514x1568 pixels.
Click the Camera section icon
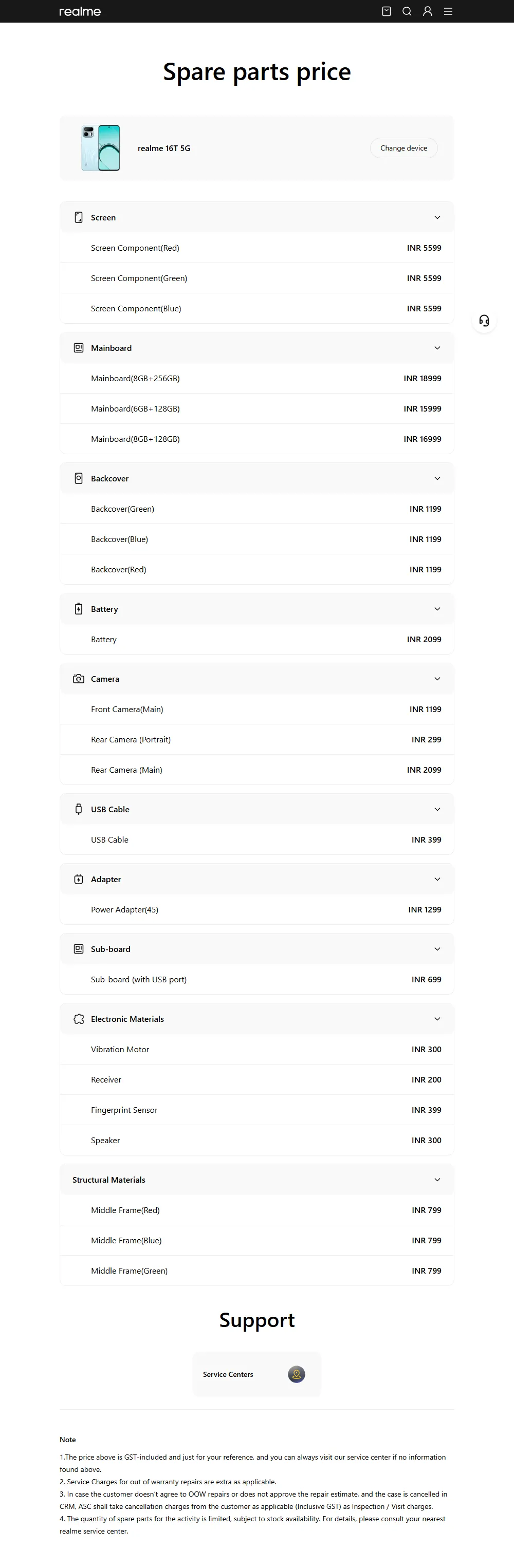point(79,679)
